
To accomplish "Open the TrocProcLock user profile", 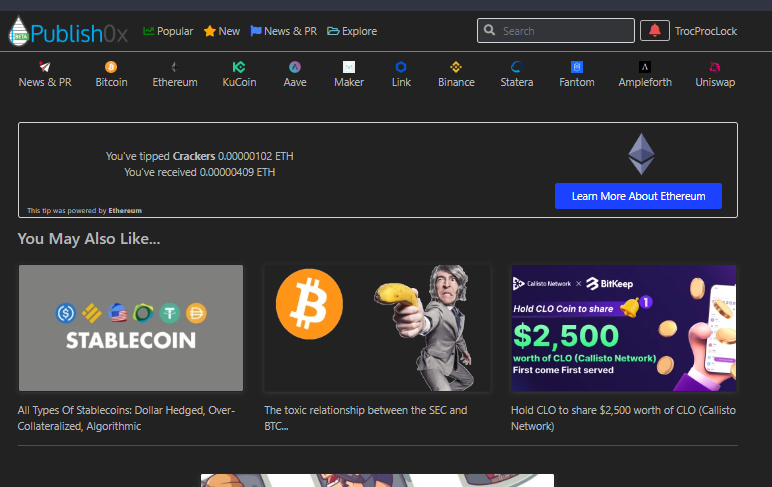I will (x=706, y=31).
